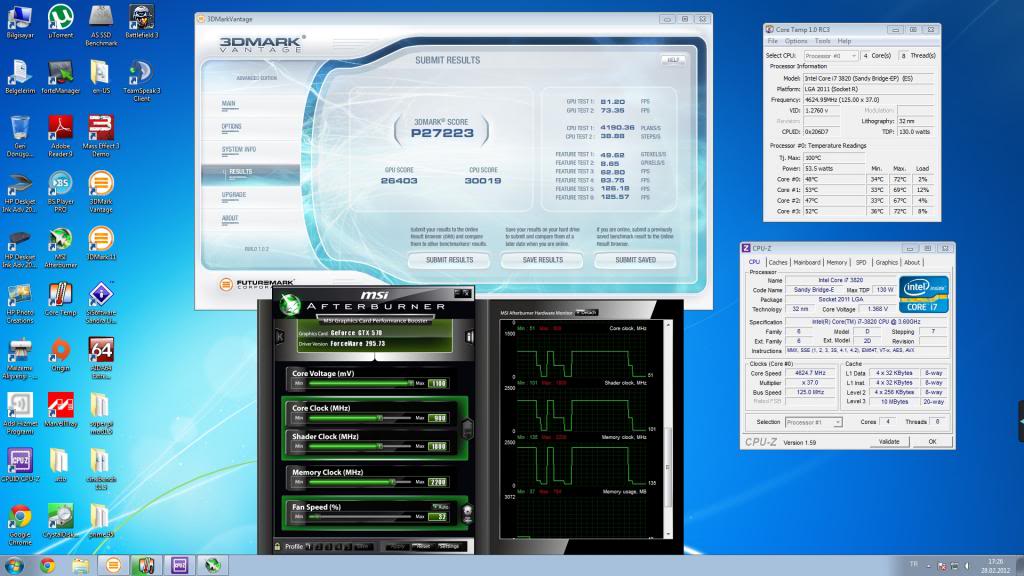Select the TeamSpeak 3 Client icon
The width and height of the screenshot is (1024, 576).
click(141, 81)
